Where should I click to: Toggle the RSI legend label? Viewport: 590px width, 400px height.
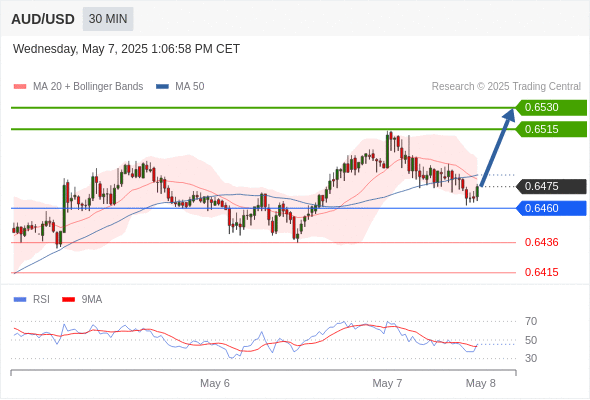click(x=41, y=300)
